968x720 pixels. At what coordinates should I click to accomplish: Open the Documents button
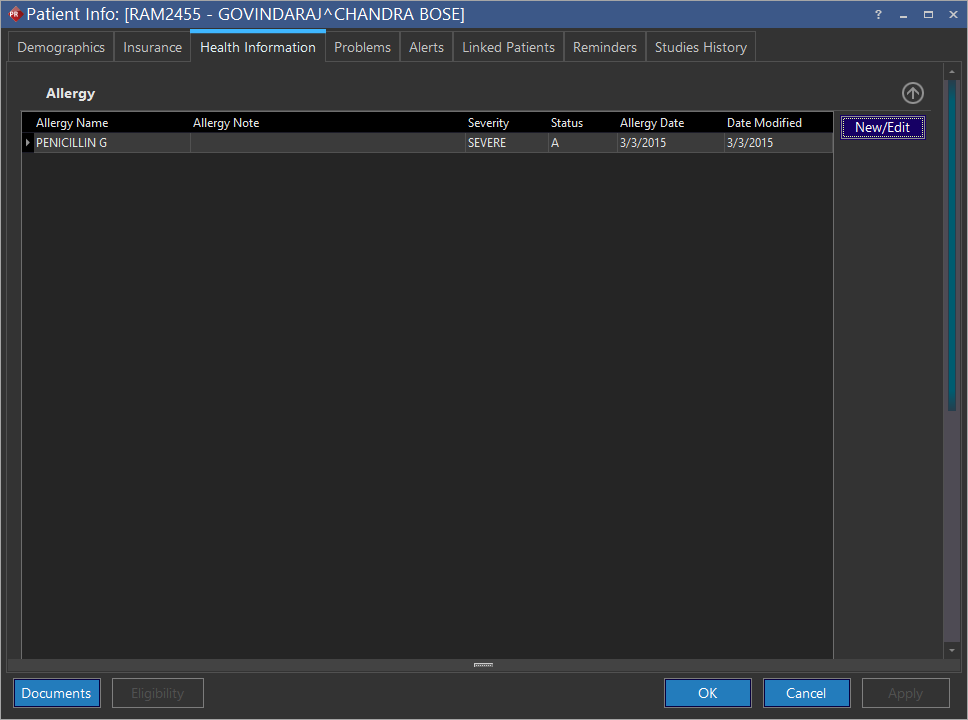coord(57,693)
